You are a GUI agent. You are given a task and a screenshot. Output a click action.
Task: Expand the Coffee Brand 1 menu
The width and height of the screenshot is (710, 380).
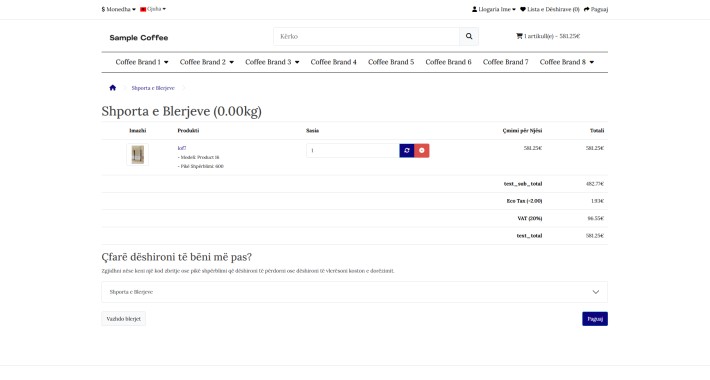(142, 62)
